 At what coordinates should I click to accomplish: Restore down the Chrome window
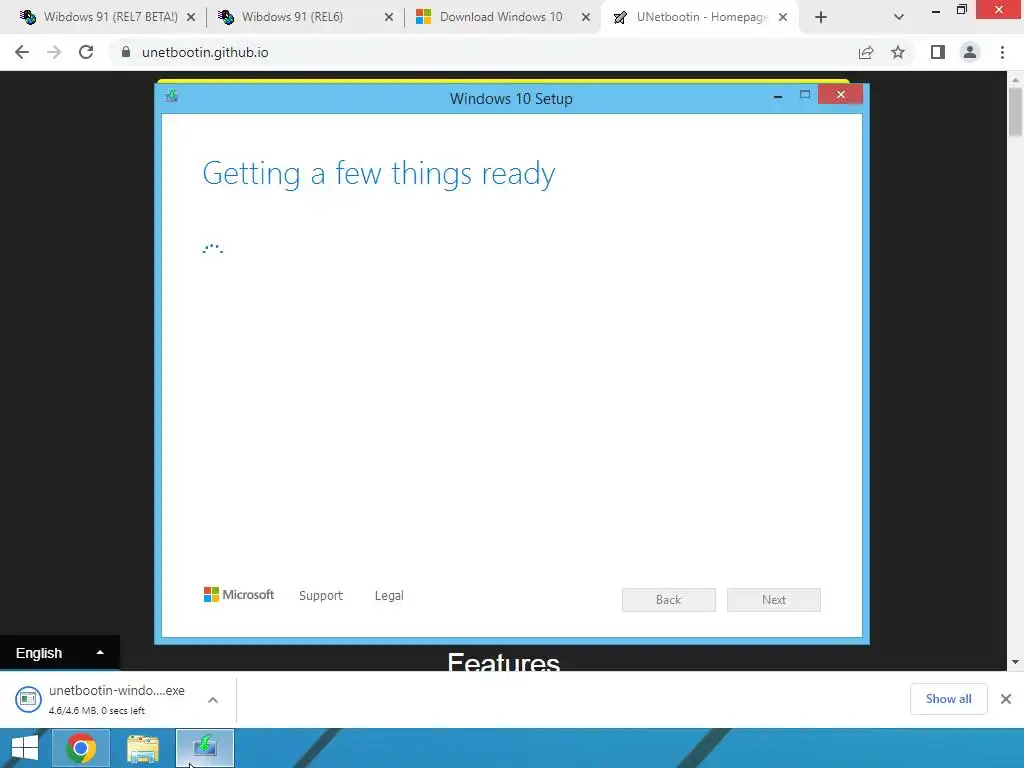click(961, 10)
